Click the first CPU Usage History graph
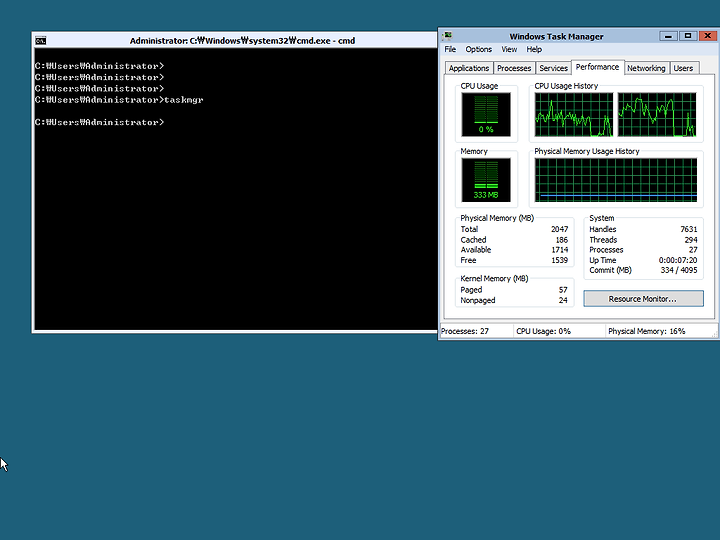 (x=574, y=114)
